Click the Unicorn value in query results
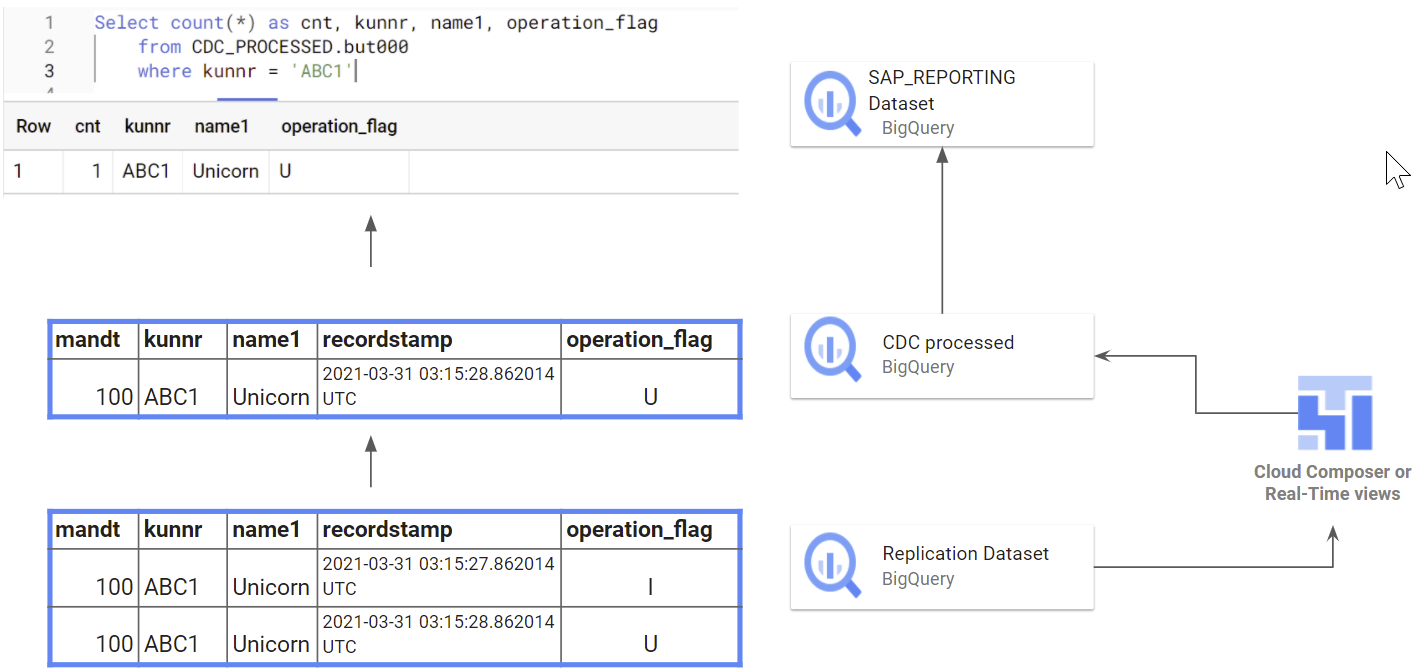The width and height of the screenshot is (1416, 671). pos(225,170)
